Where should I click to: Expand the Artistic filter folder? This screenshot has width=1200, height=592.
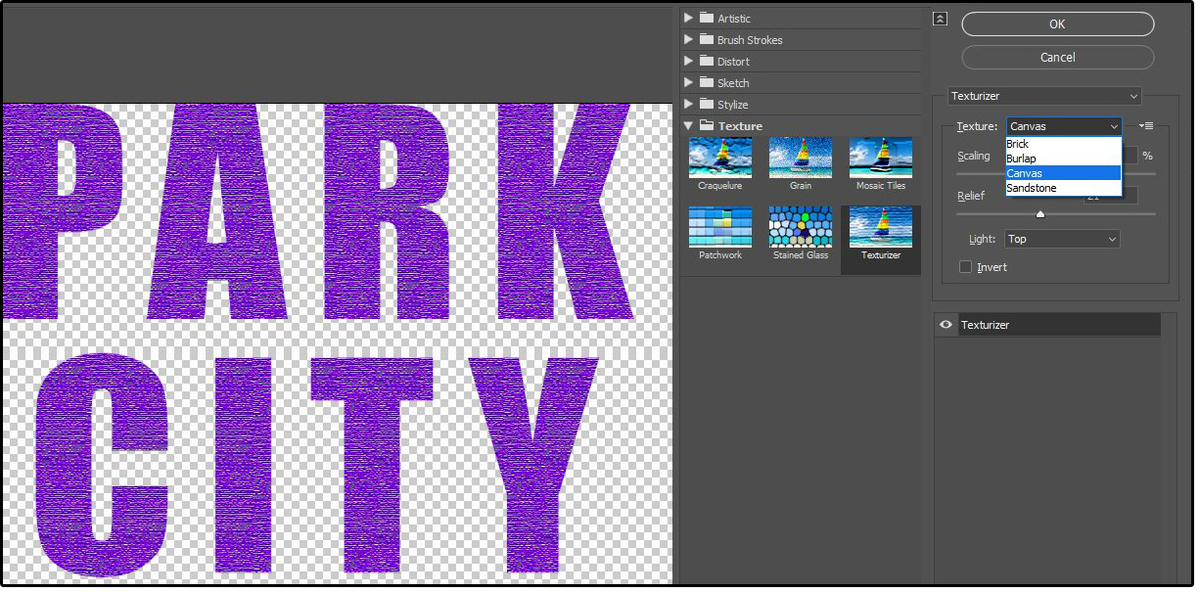(688, 18)
